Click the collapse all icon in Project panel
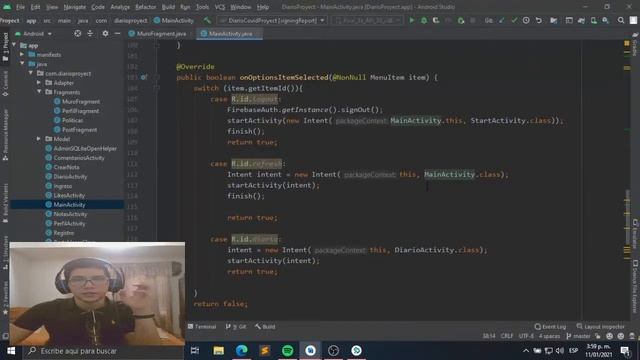640x360 pixels. (x=90, y=33)
